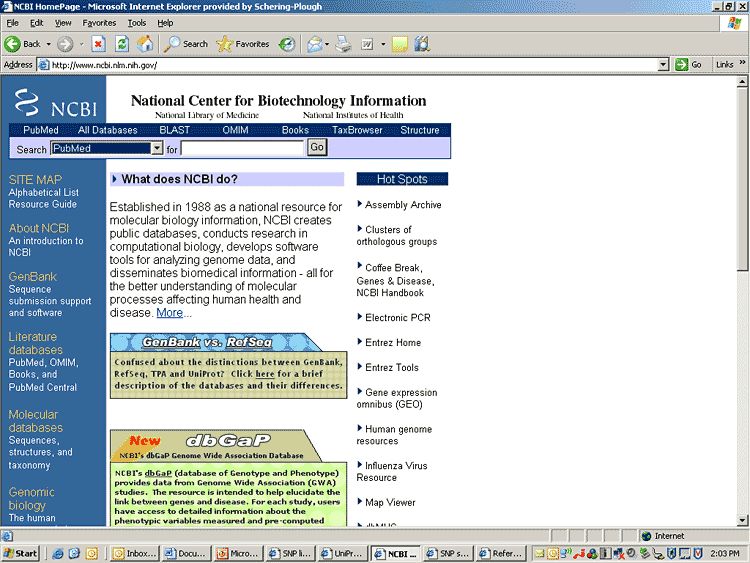Click the Hot Spots header

[402, 179]
